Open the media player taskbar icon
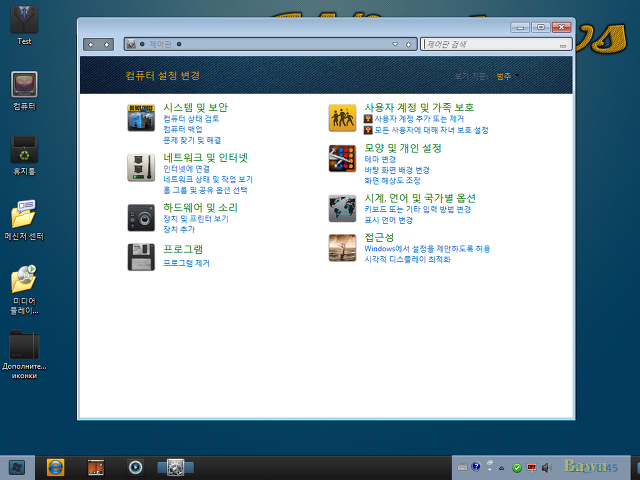 pyautogui.click(x=136, y=468)
